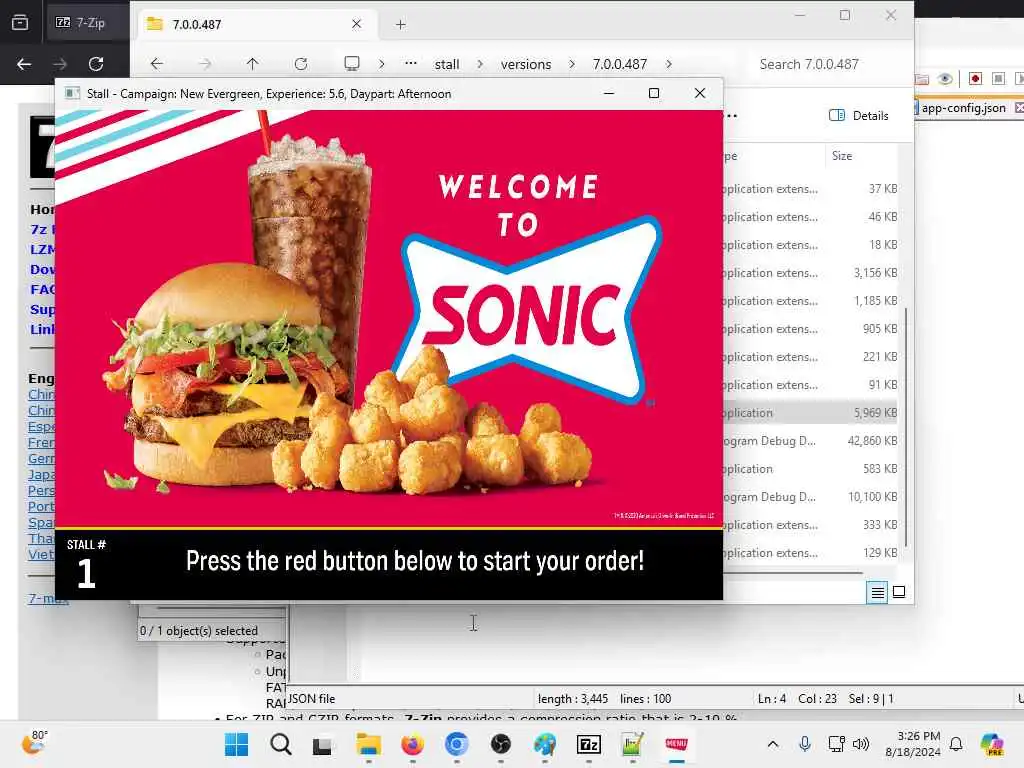The width and height of the screenshot is (1024, 768).
Task: Reload the browser page
Action: tap(96, 64)
